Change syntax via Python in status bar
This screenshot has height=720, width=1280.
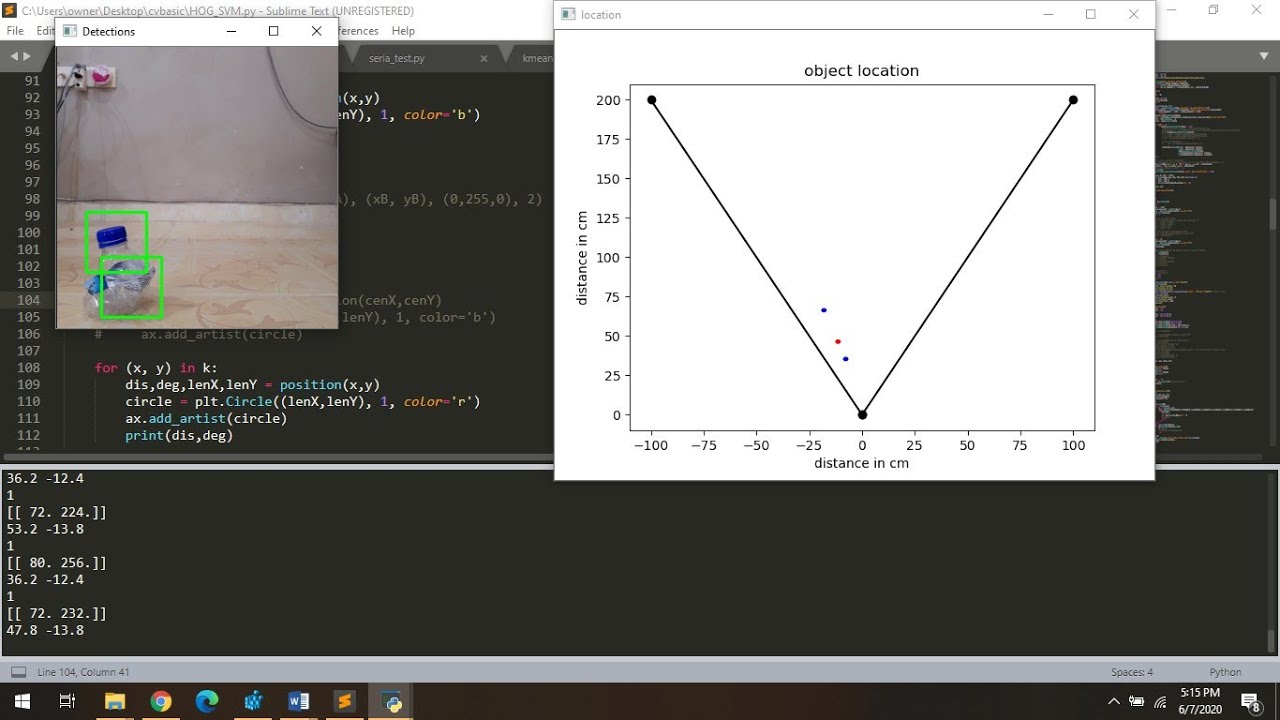(x=1225, y=672)
